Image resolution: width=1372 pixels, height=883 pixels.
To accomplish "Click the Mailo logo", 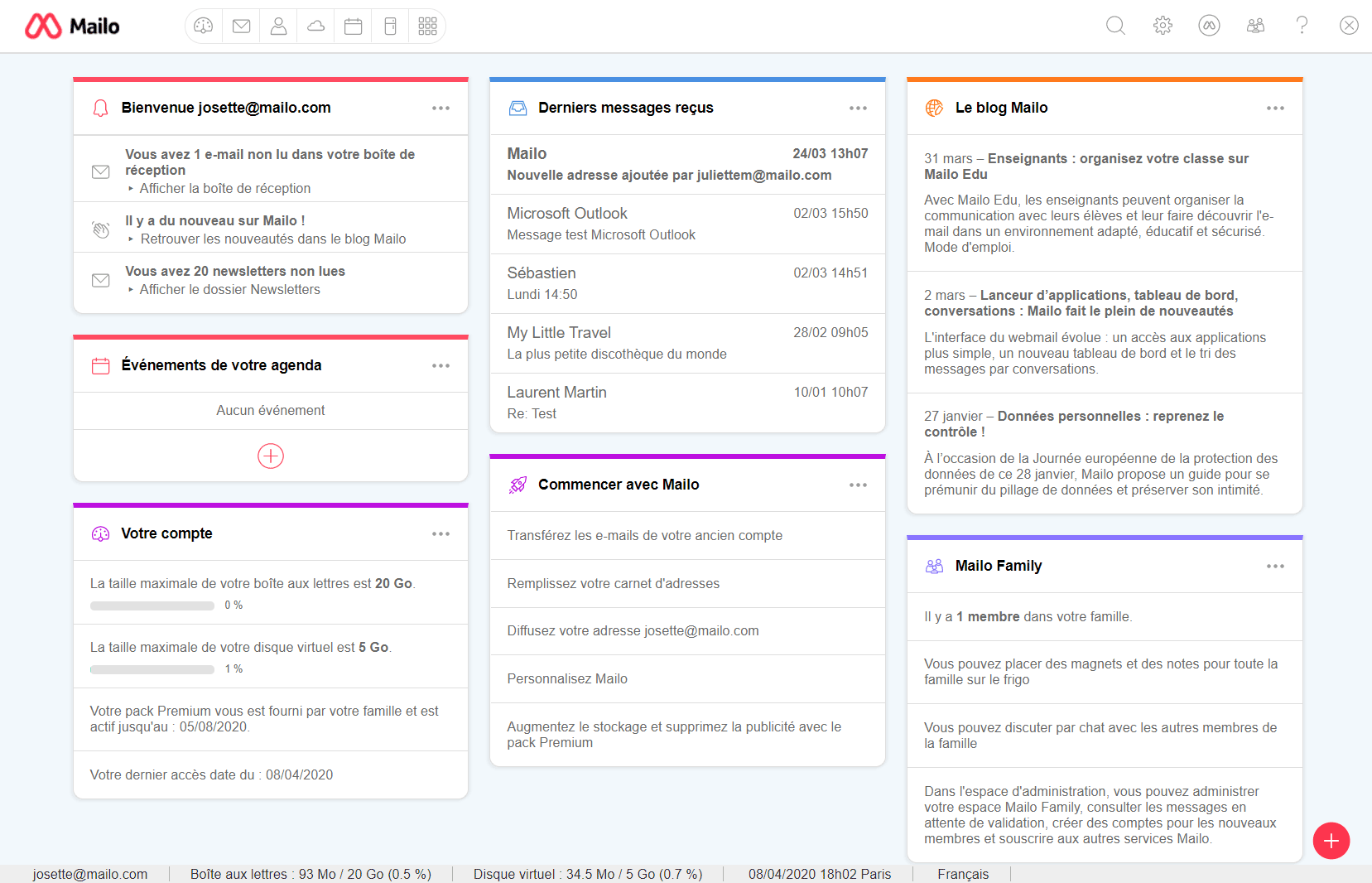I will [72, 27].
